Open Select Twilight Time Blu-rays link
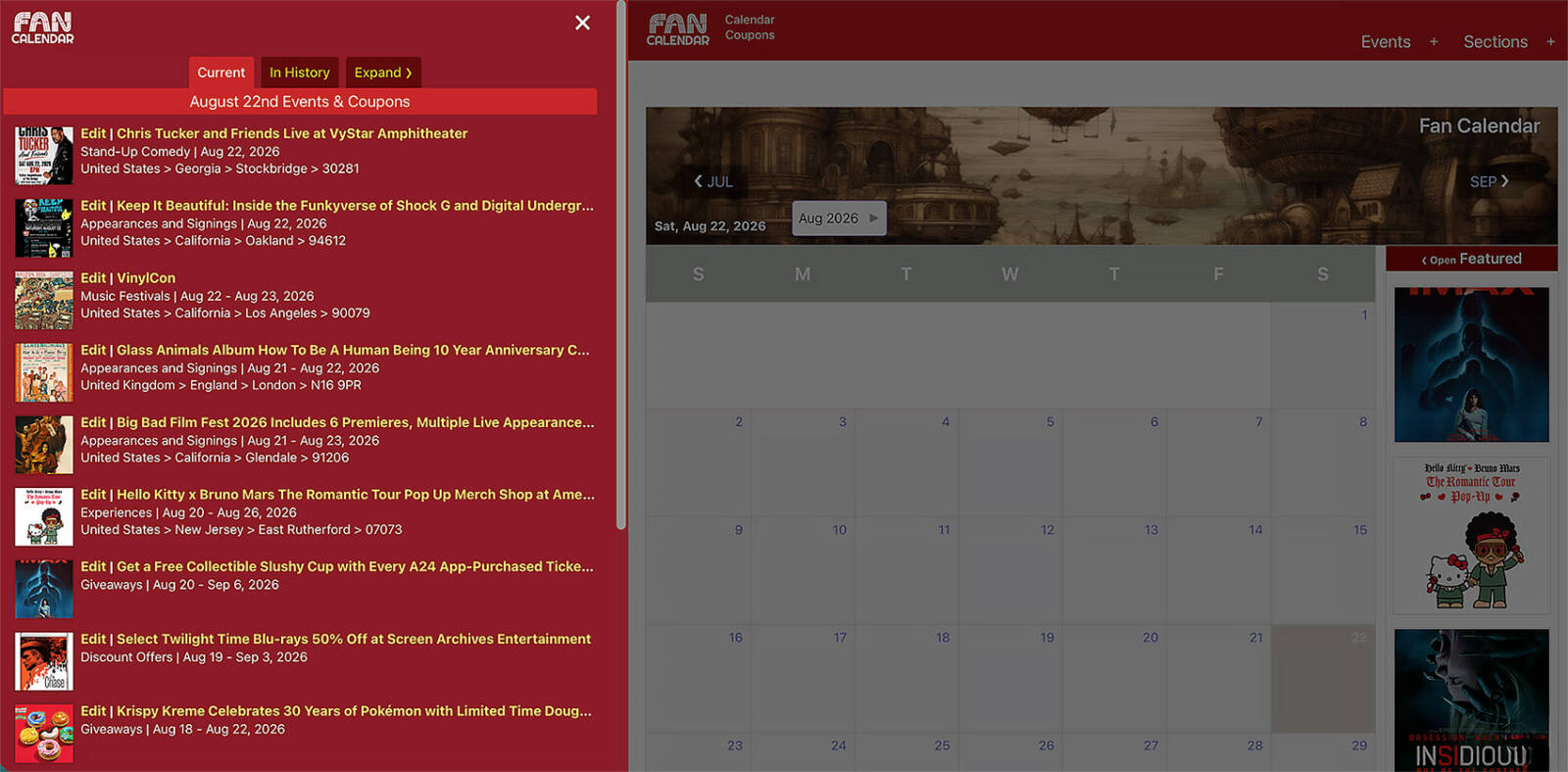 [x=354, y=639]
